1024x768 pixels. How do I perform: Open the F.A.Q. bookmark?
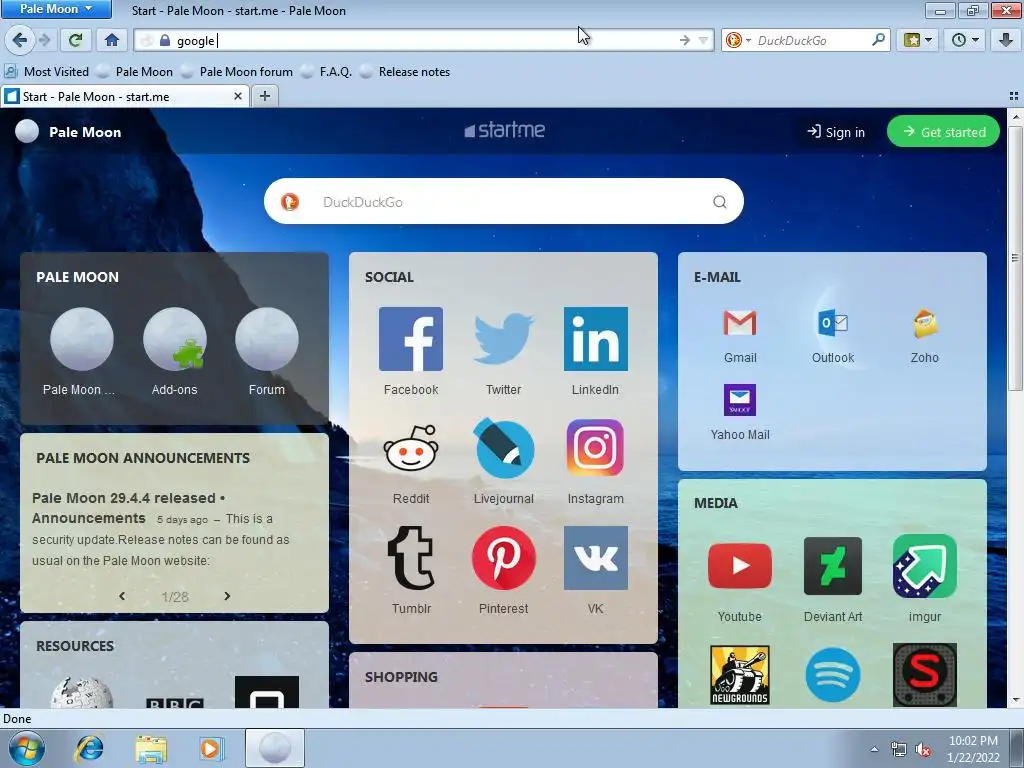click(x=327, y=72)
